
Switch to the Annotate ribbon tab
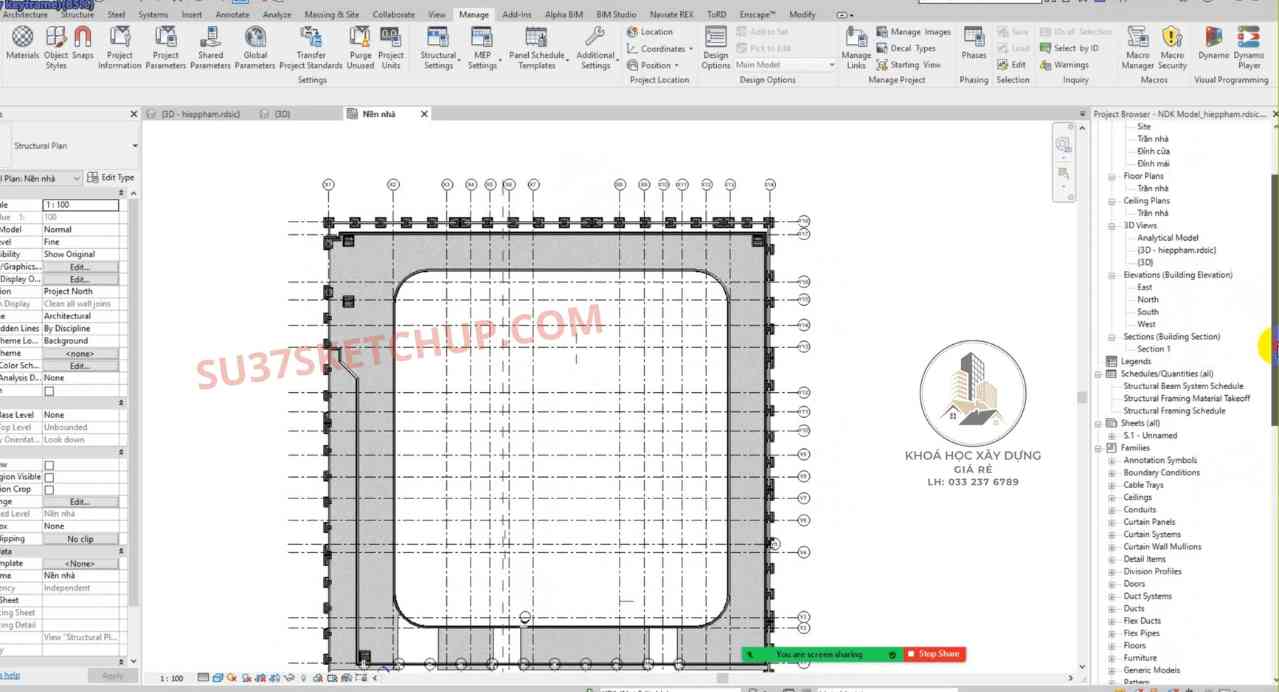pyautogui.click(x=232, y=15)
